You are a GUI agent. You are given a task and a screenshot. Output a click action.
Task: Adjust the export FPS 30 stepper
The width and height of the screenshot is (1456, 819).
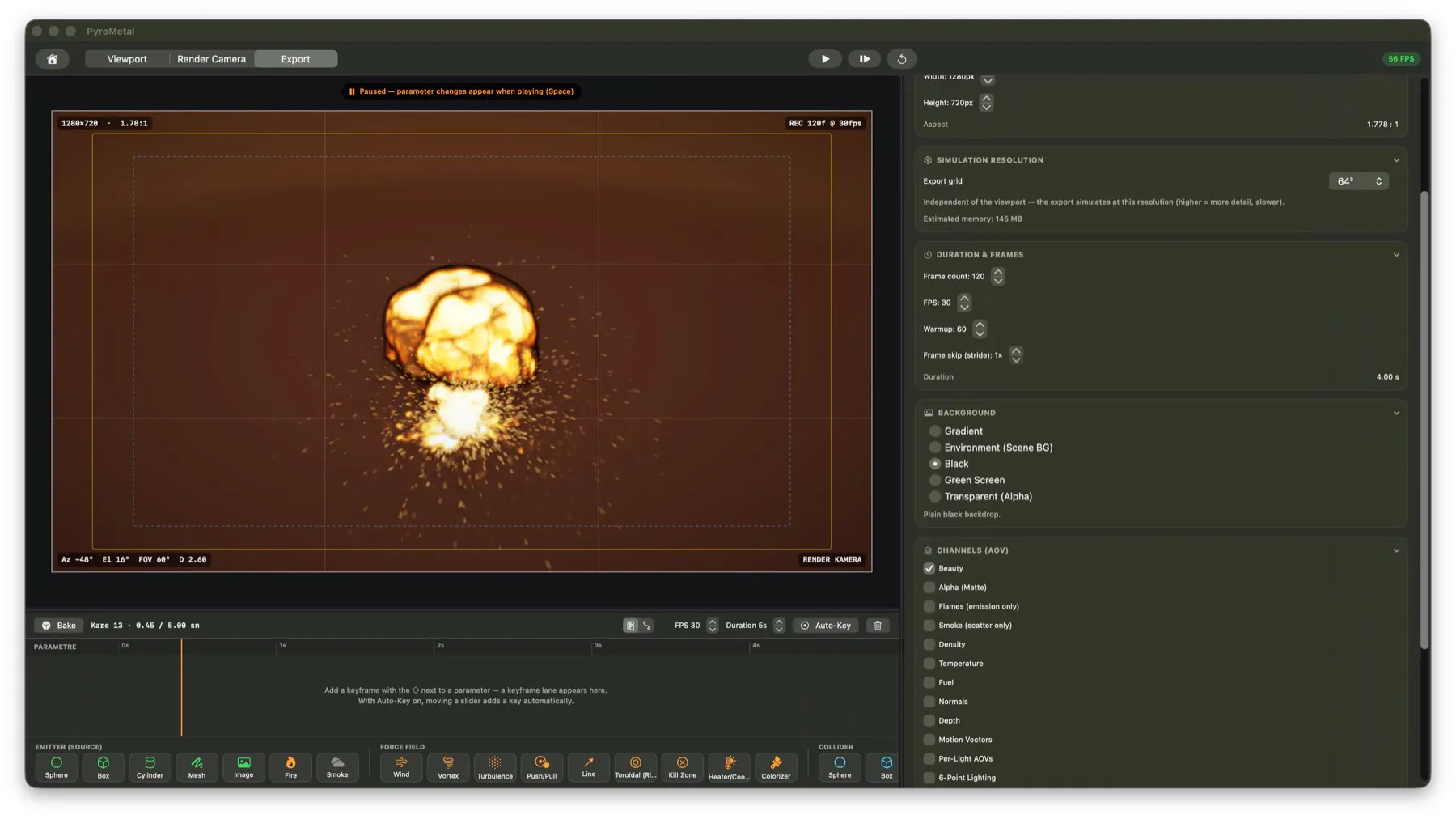pos(964,303)
